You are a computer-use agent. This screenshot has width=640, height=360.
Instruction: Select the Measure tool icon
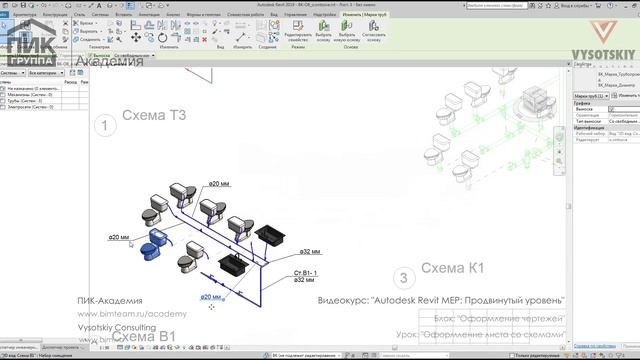pos(240,37)
